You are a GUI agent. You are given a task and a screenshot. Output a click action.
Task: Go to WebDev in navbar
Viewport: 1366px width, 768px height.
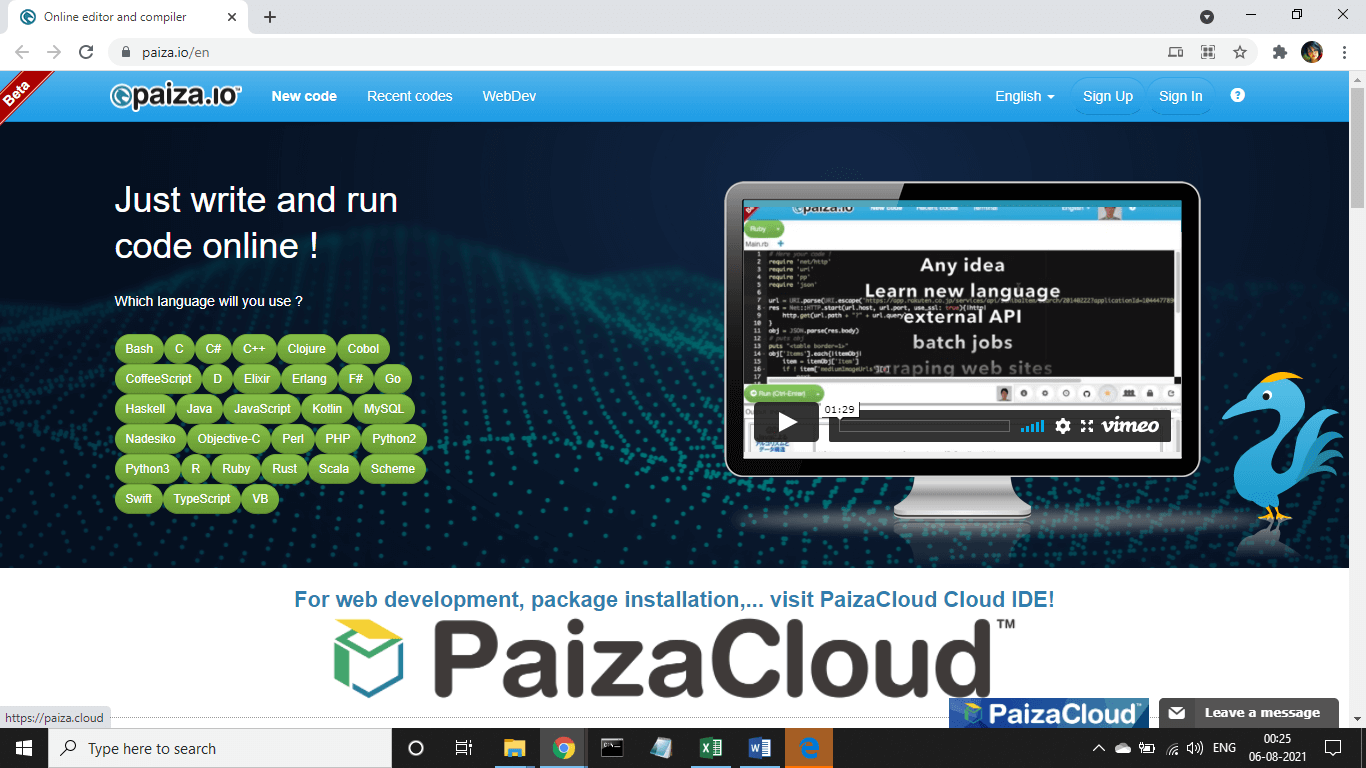pyautogui.click(x=509, y=96)
